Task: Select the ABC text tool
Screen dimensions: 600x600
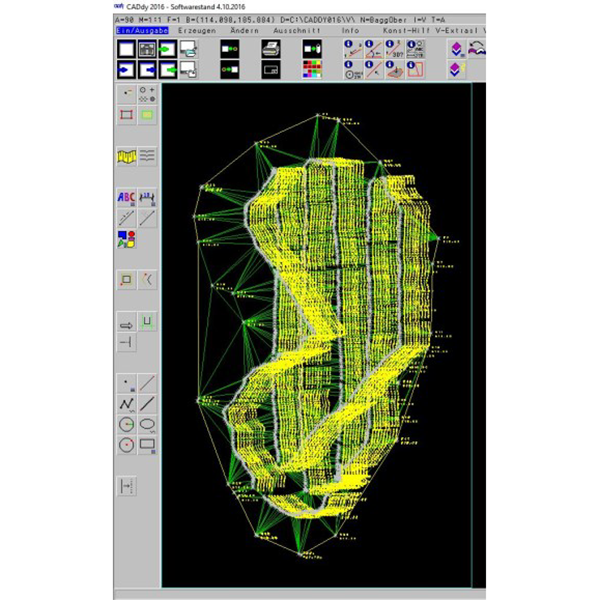Action: pos(127,197)
